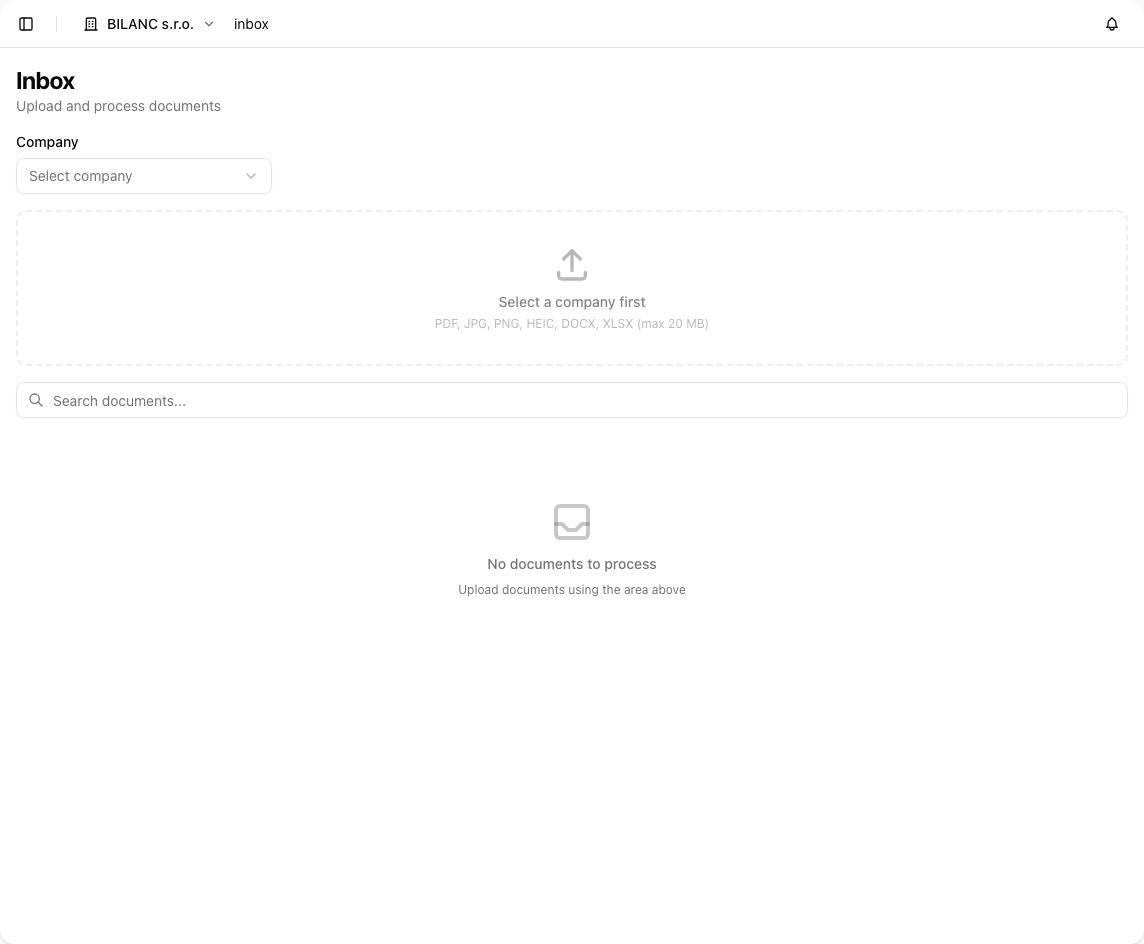Click the Company field label
Viewport: 1144px width, 944px height.
[x=47, y=142]
